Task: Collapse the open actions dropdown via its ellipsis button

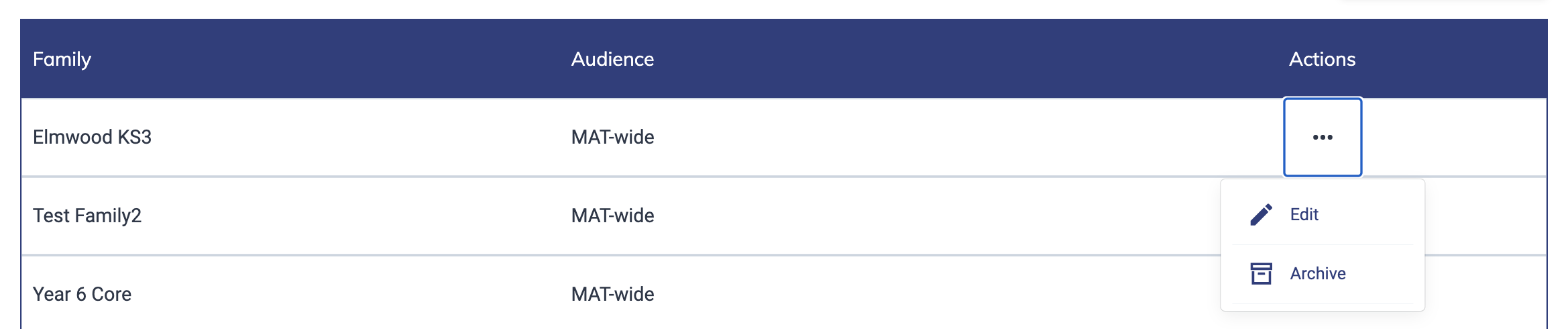Action: tap(1323, 137)
